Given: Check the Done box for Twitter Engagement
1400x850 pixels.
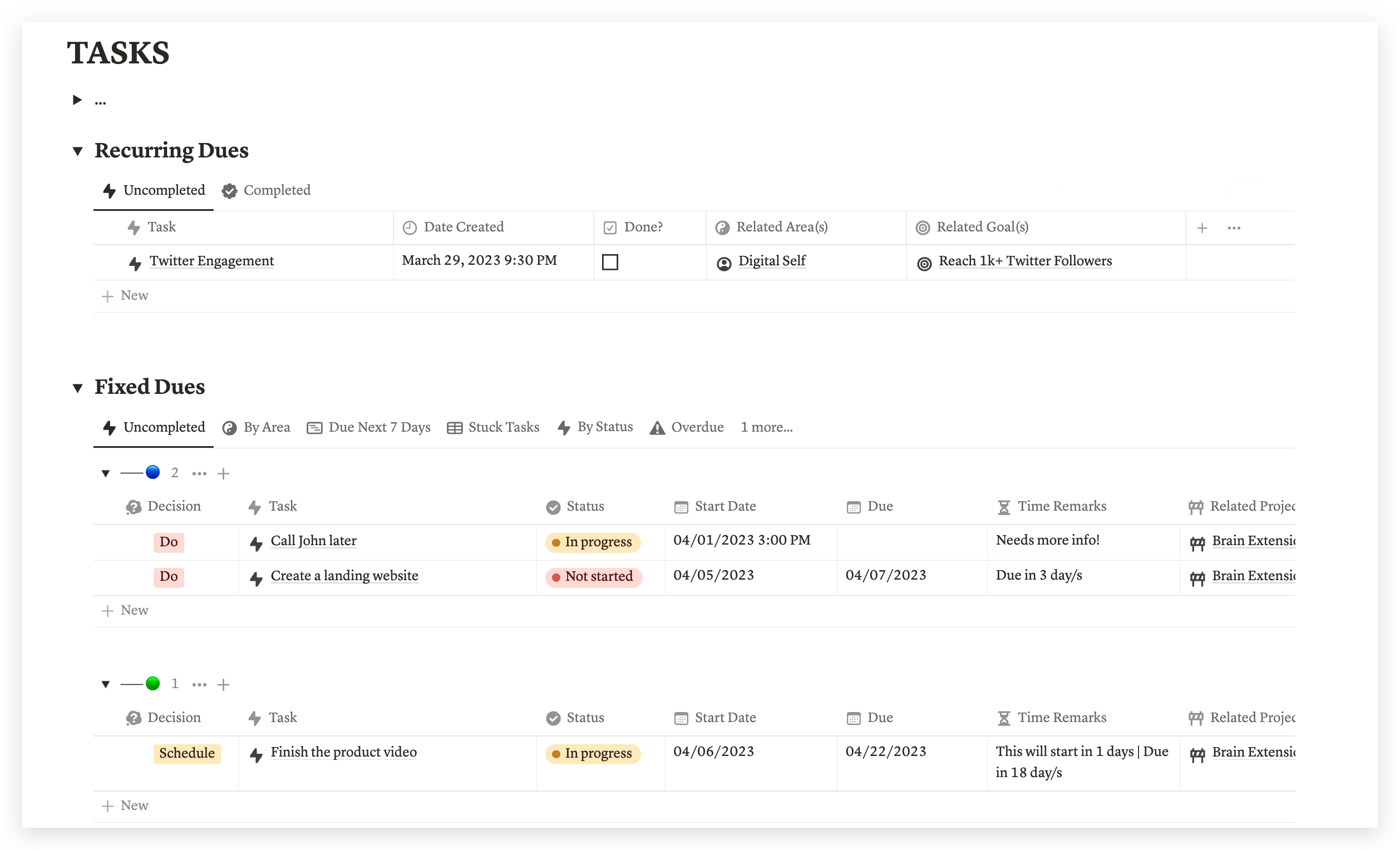Looking at the screenshot, I should click(610, 262).
